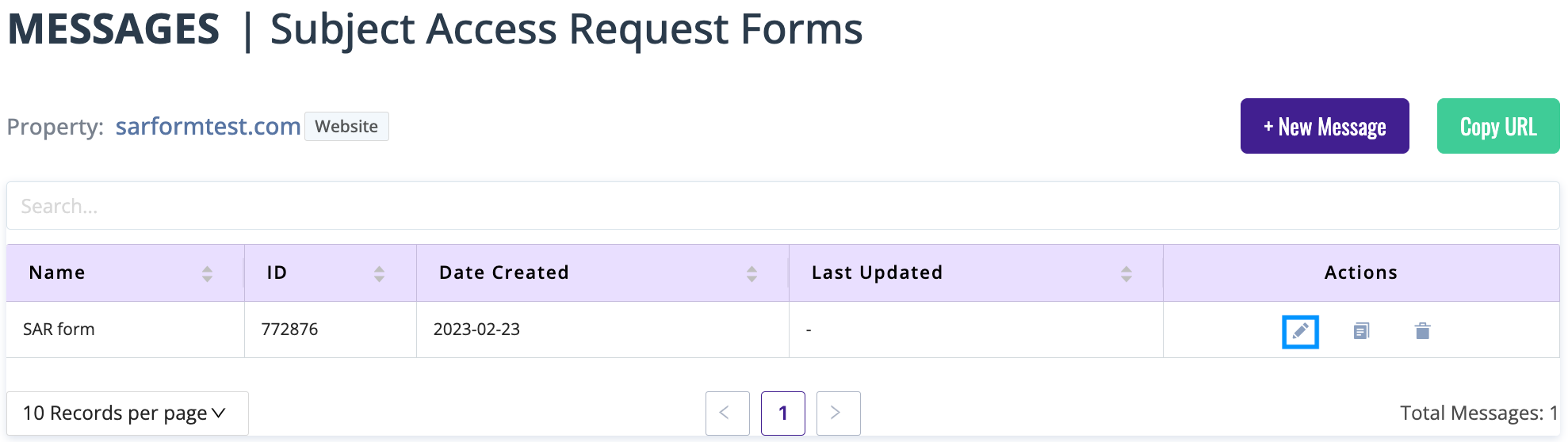
Task: Delete SAR form using the trash icon
Action: point(1422,331)
